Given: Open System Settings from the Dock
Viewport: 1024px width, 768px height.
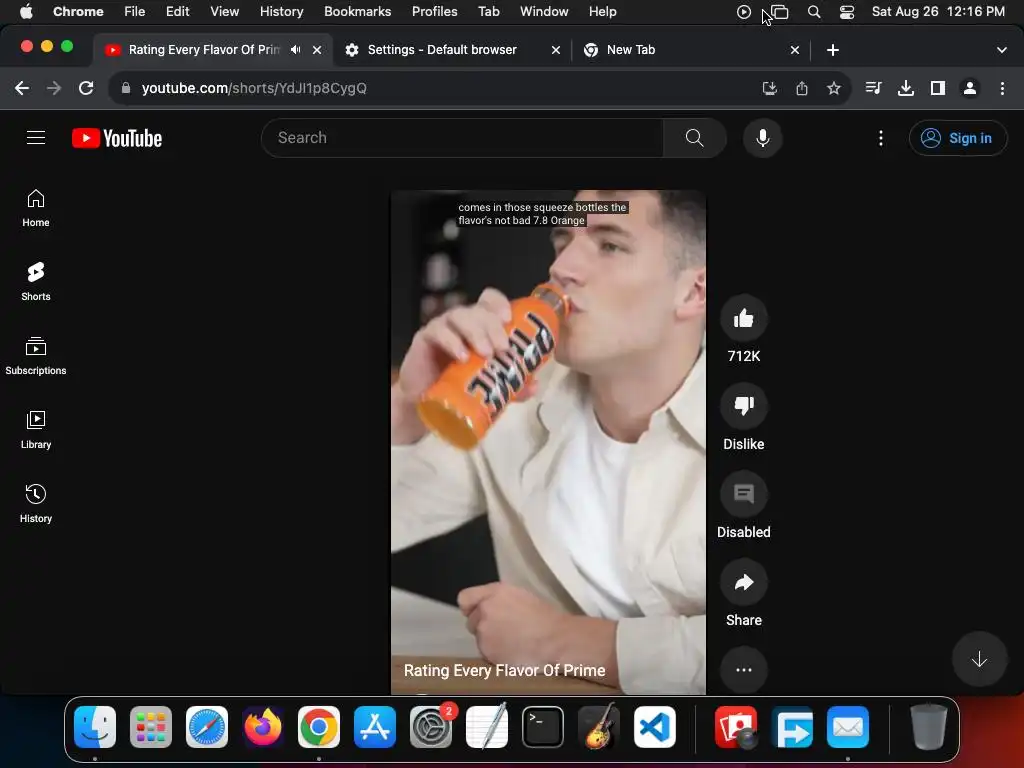Looking at the screenshot, I should 431,727.
